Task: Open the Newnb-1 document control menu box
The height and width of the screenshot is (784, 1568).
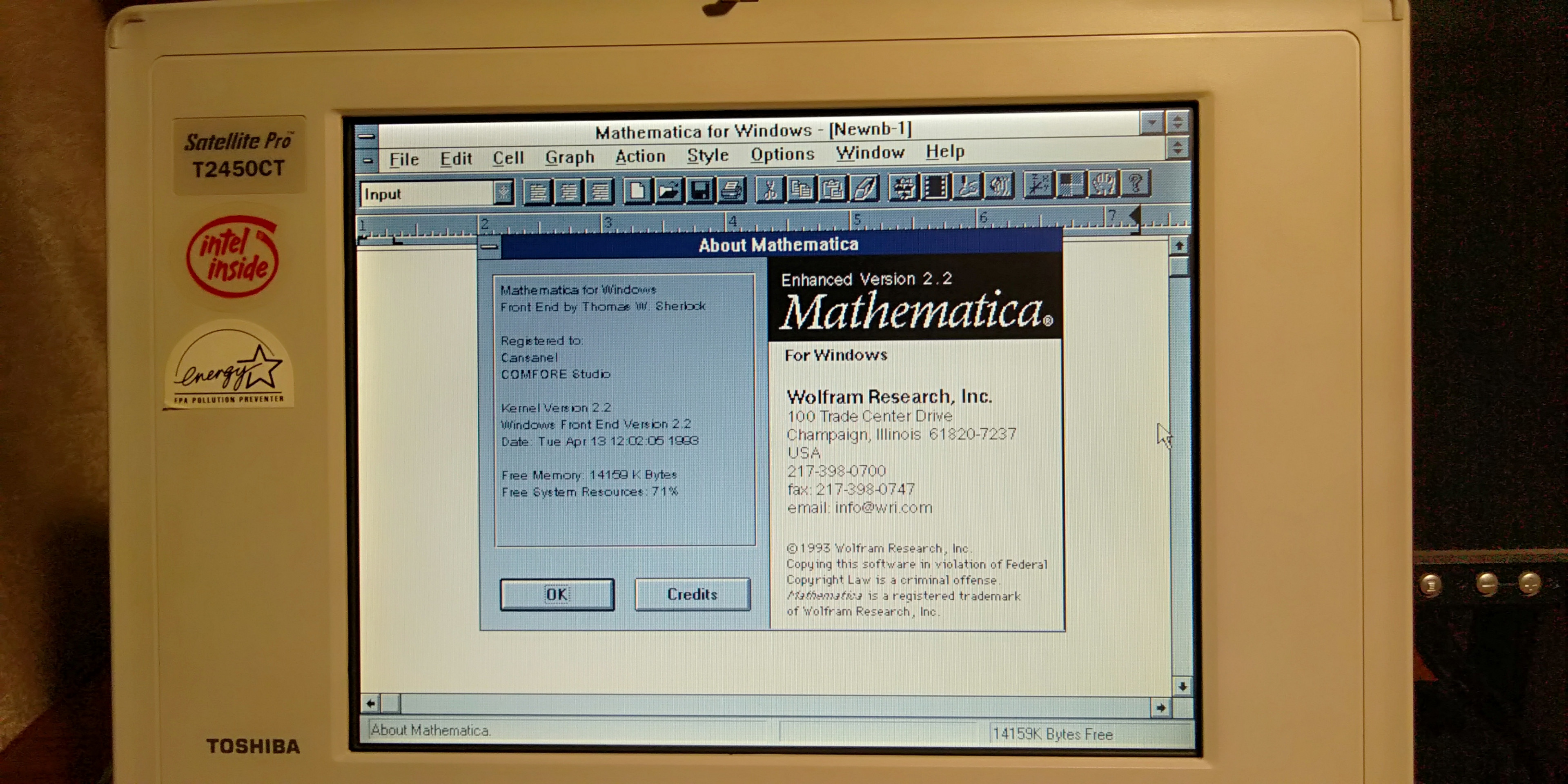Action: 367,161
